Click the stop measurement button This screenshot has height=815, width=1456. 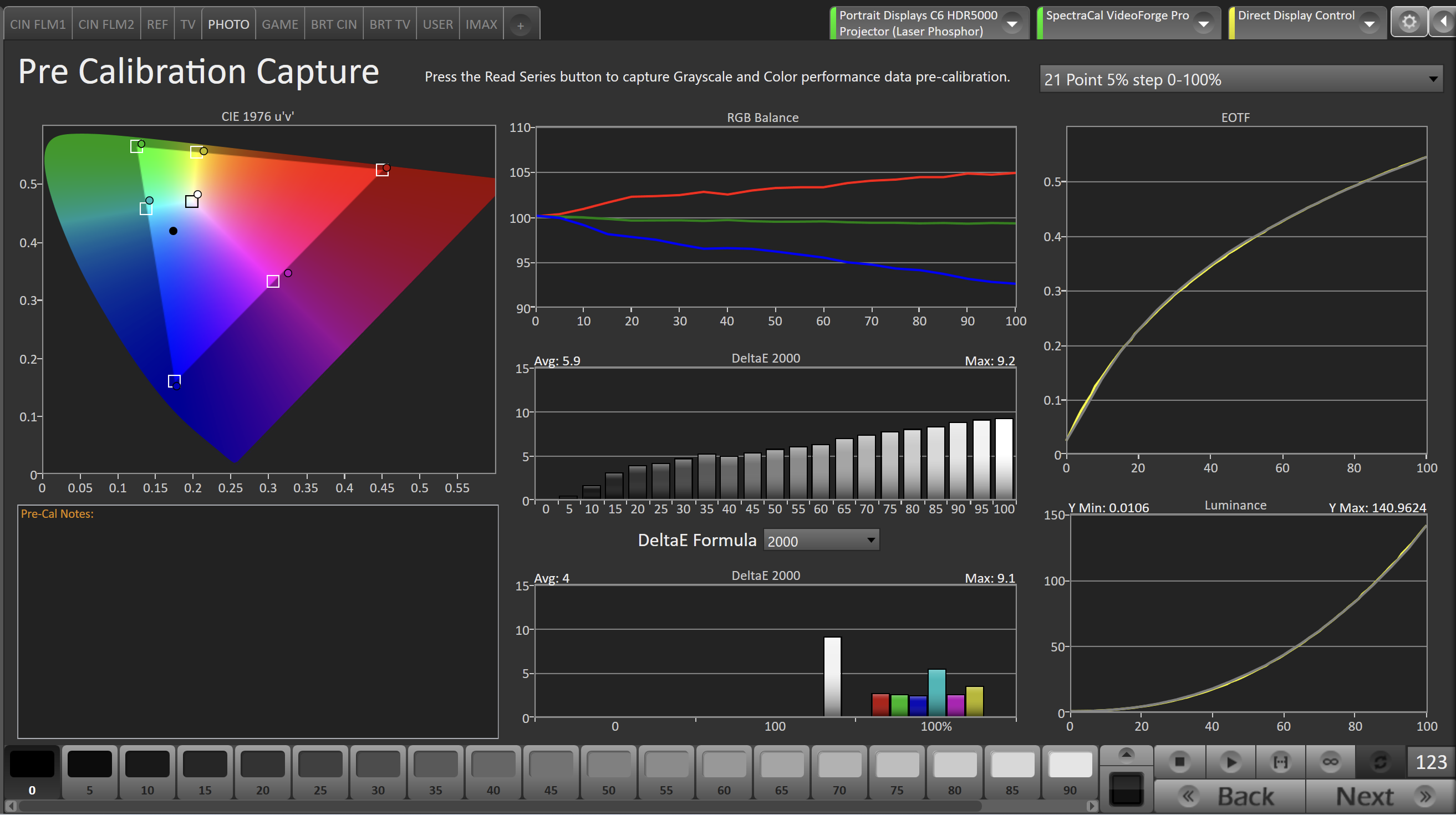pyautogui.click(x=1179, y=762)
